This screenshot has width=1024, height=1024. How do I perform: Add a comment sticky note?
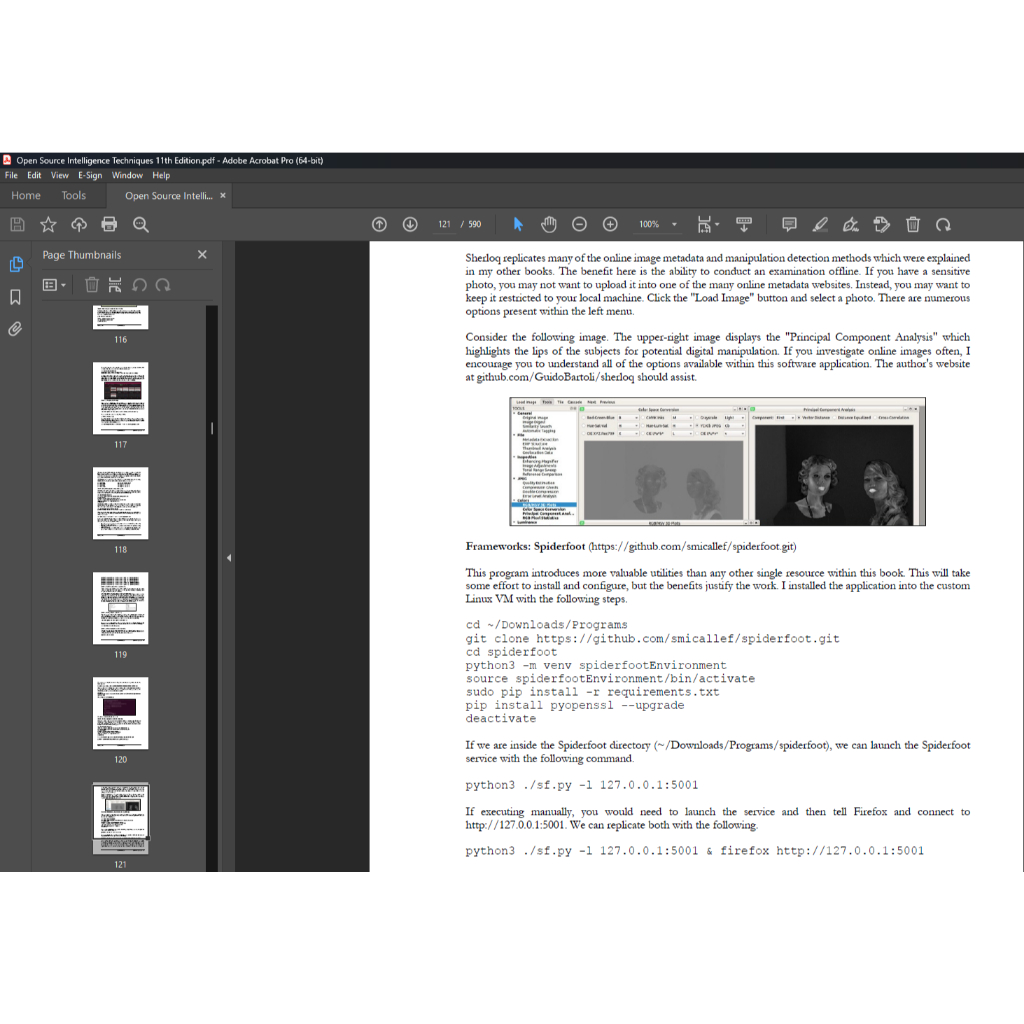tap(789, 225)
